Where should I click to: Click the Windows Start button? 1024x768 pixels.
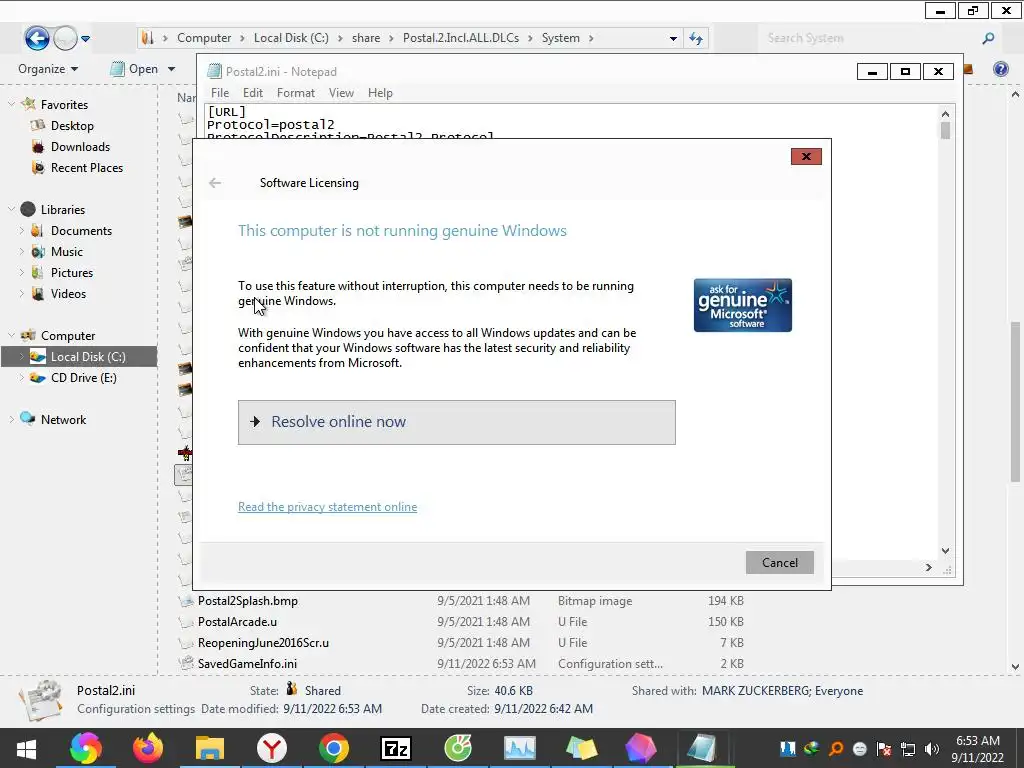point(26,748)
